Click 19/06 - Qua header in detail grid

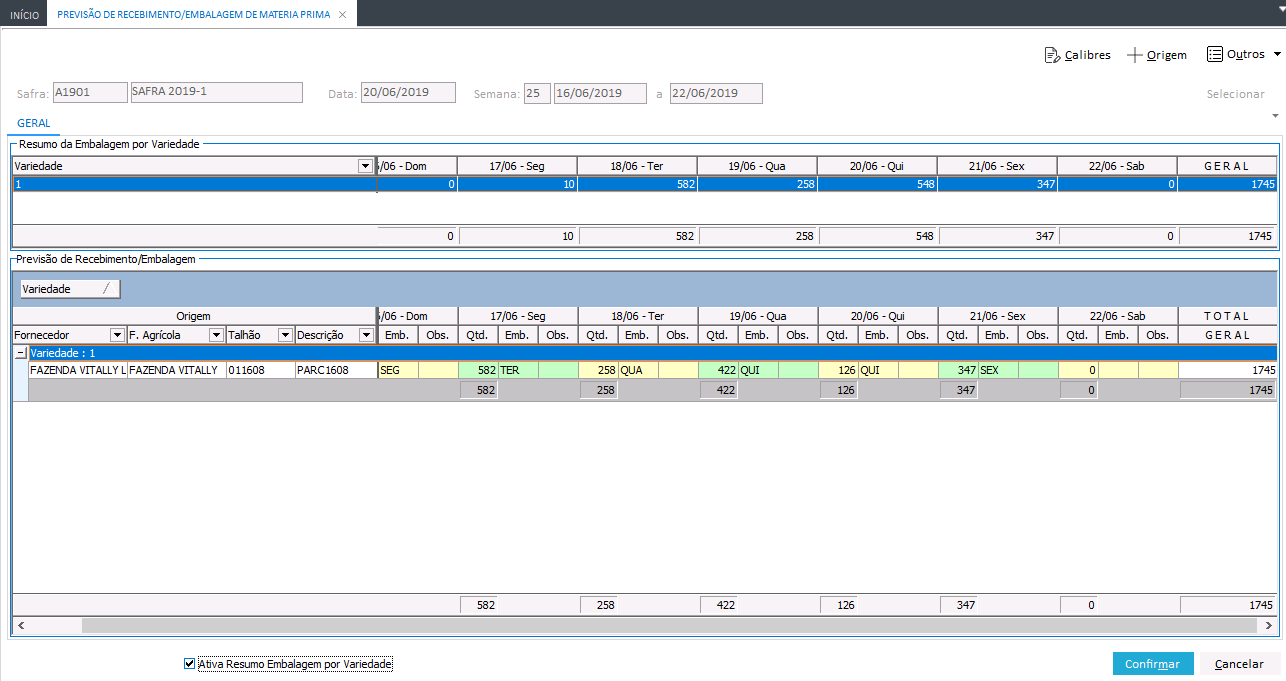point(757,316)
